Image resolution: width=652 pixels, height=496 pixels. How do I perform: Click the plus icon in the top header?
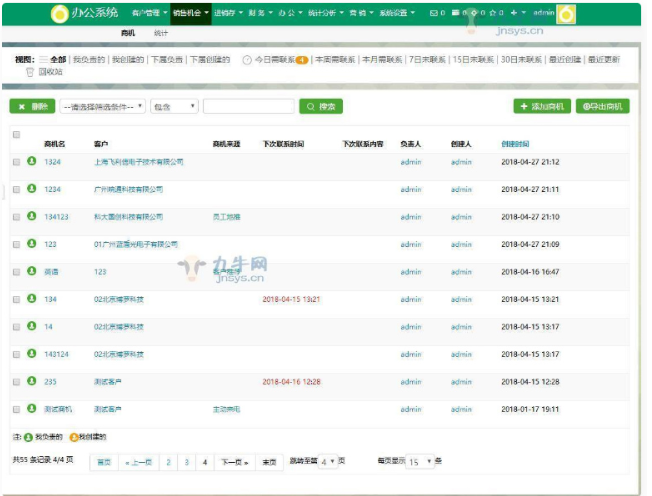513,14
